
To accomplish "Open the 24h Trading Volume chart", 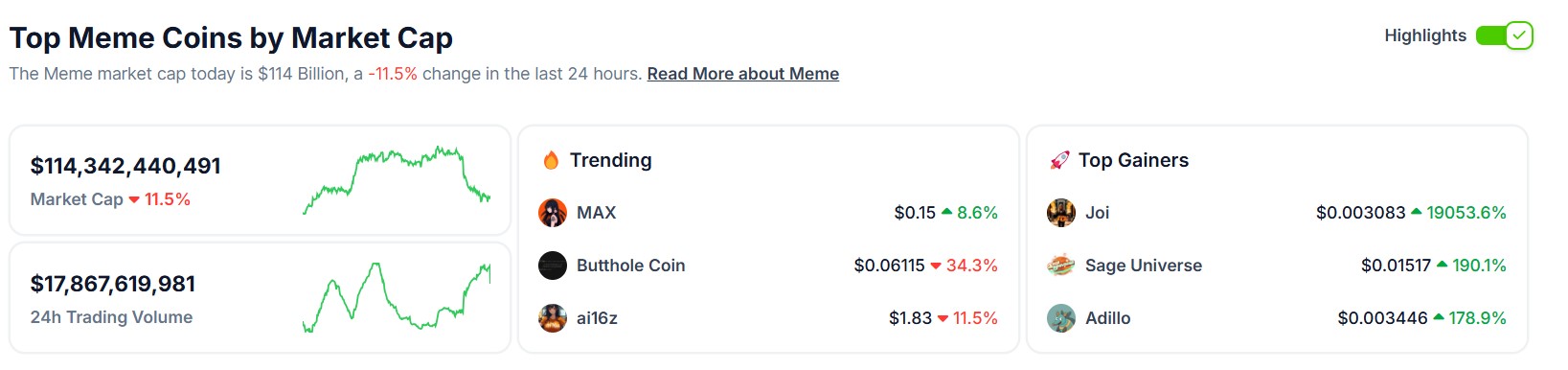I will click(x=397, y=298).
